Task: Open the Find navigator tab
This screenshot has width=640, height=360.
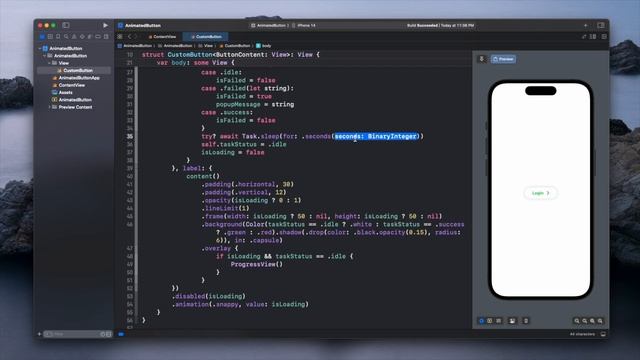Action: pos(66,37)
